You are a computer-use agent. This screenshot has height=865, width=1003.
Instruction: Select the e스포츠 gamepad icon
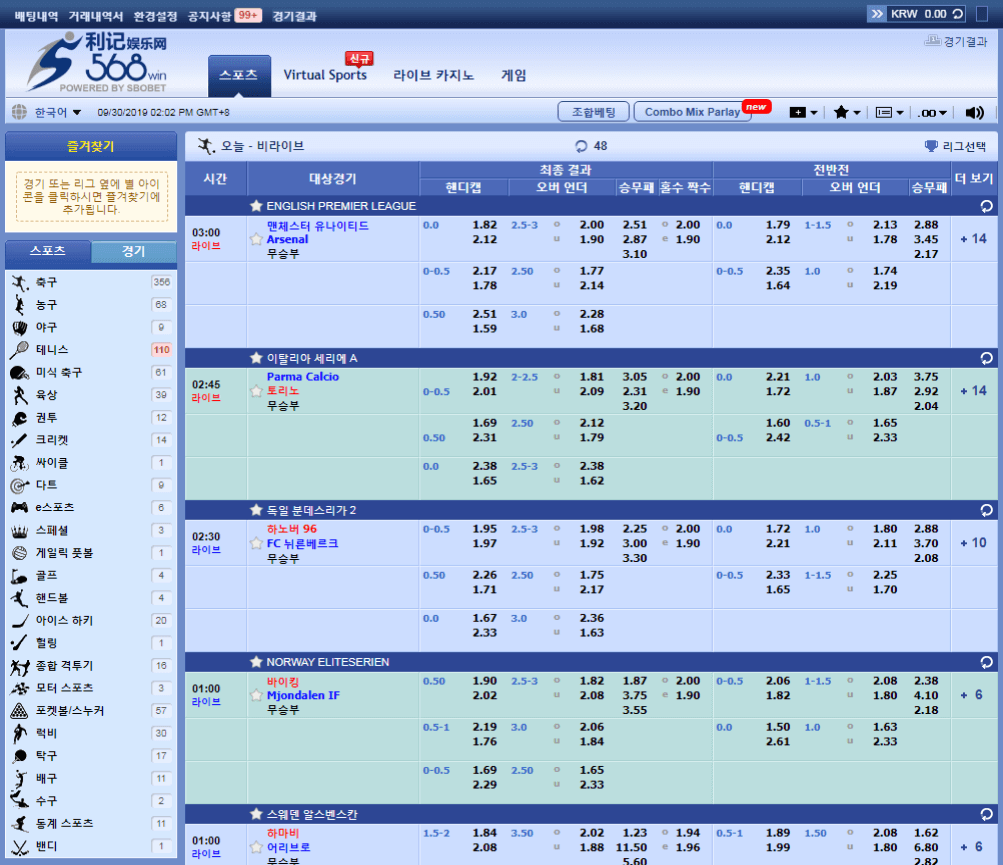19,507
